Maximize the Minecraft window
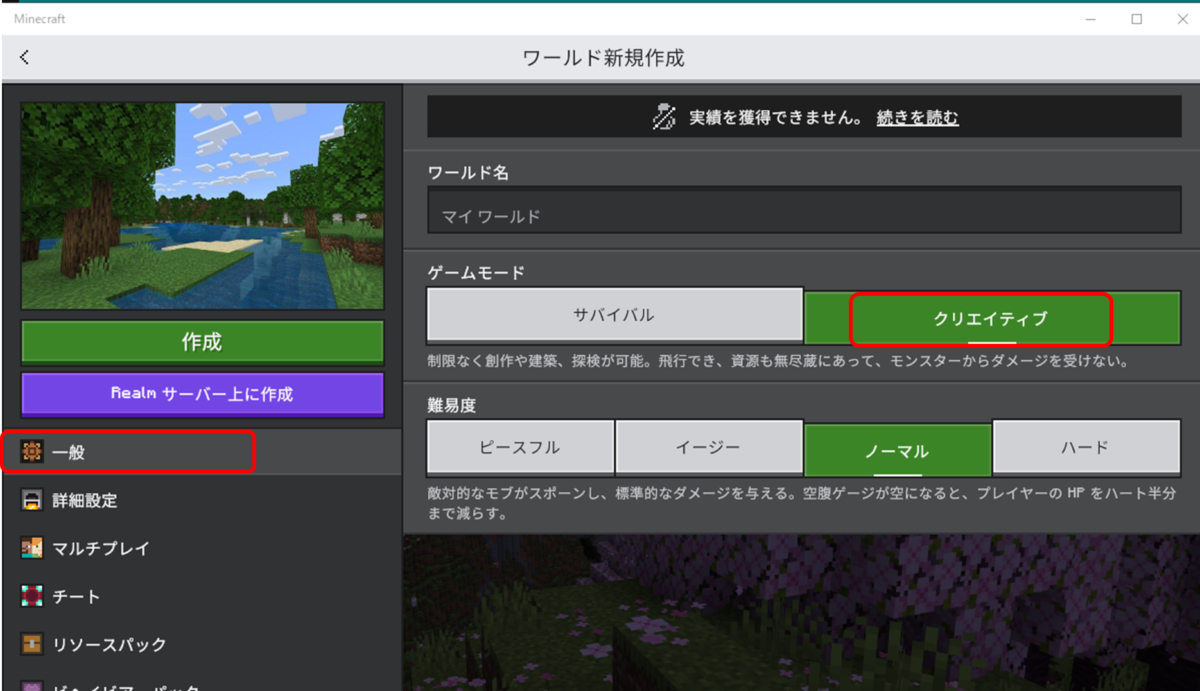Viewport: 1200px width, 691px height. [x=1137, y=19]
